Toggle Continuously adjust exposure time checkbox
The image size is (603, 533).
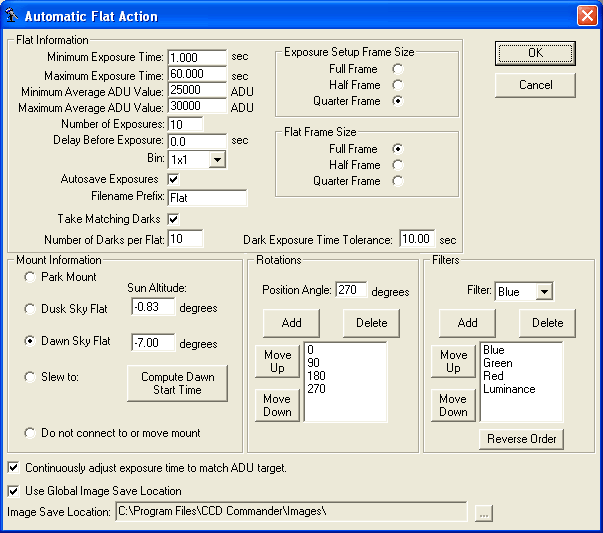coord(13,468)
